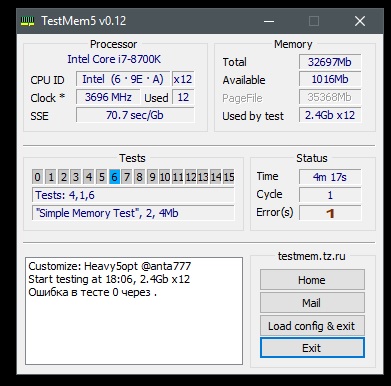Click the TestMem5 app icon in title bar
The height and width of the screenshot is (386, 391).
(x=28, y=22)
